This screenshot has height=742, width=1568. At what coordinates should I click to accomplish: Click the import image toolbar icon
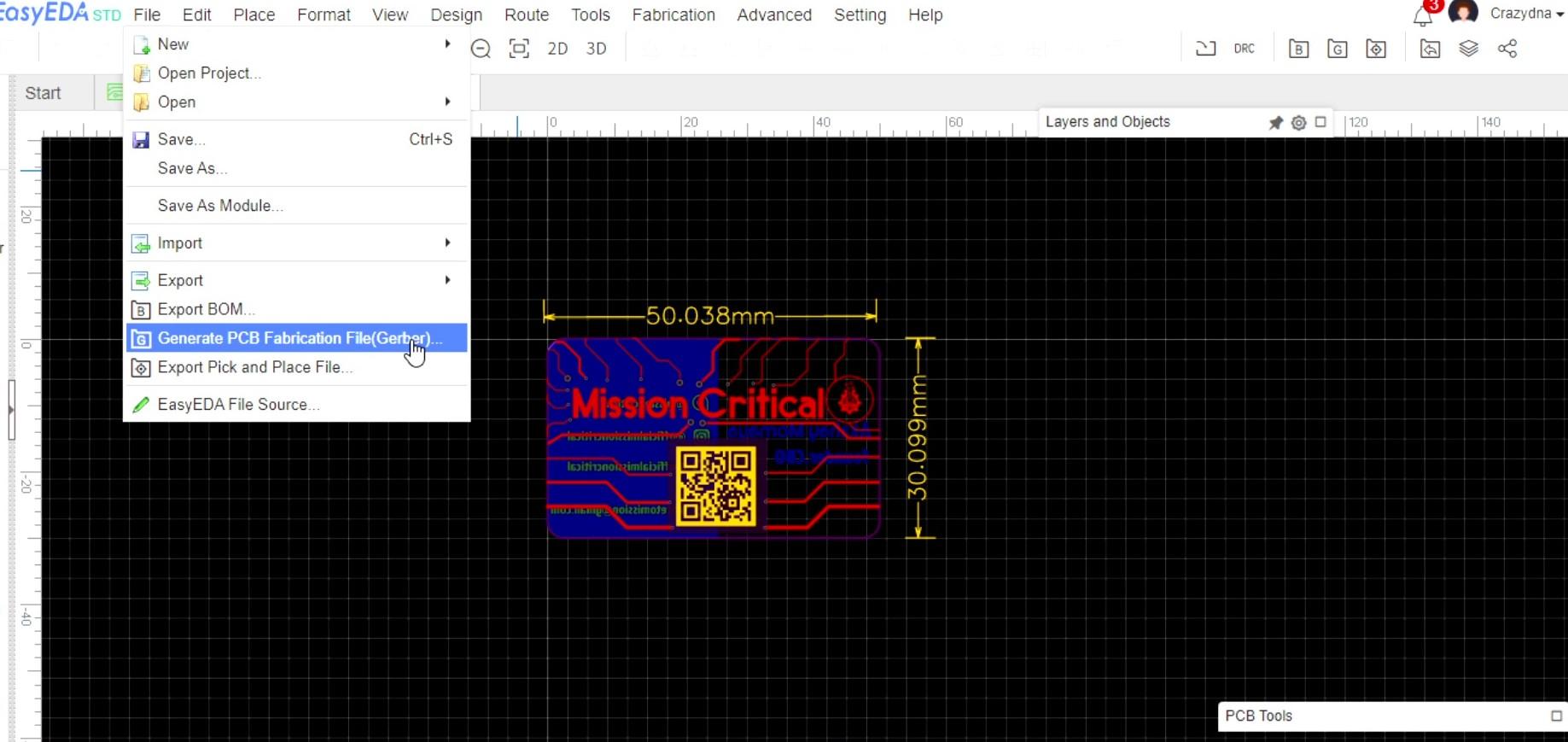[1430, 49]
